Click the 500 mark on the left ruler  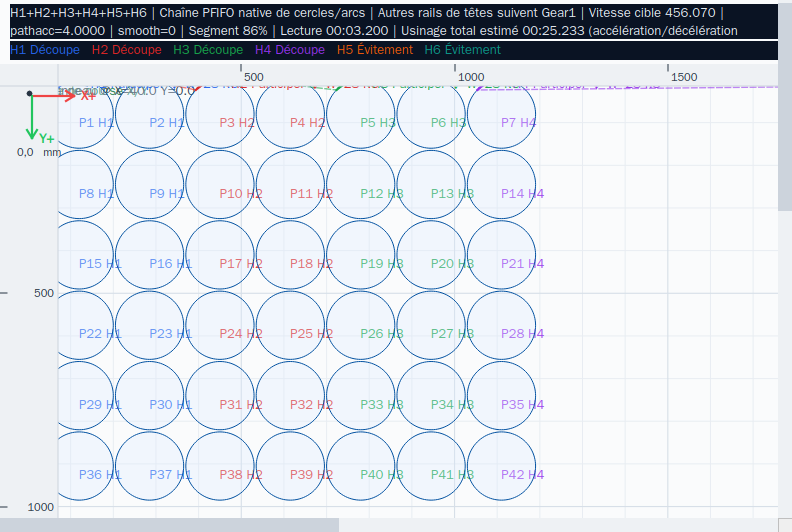44,293
